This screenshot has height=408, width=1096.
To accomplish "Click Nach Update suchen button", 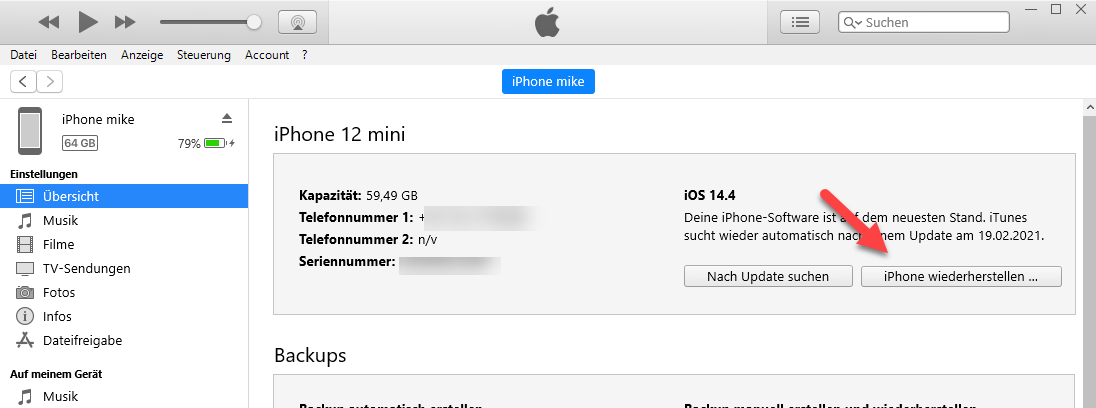I will (768, 276).
